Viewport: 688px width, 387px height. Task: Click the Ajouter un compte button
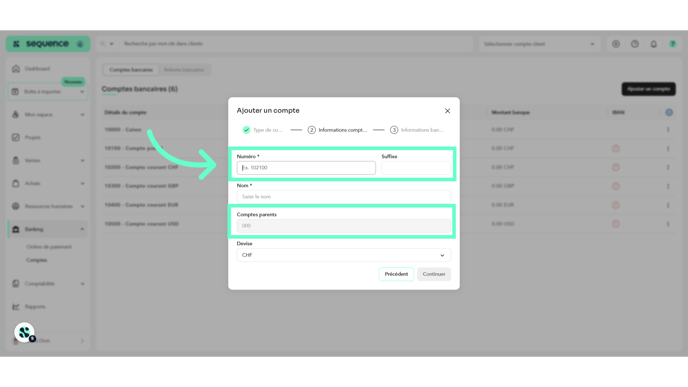(x=649, y=89)
